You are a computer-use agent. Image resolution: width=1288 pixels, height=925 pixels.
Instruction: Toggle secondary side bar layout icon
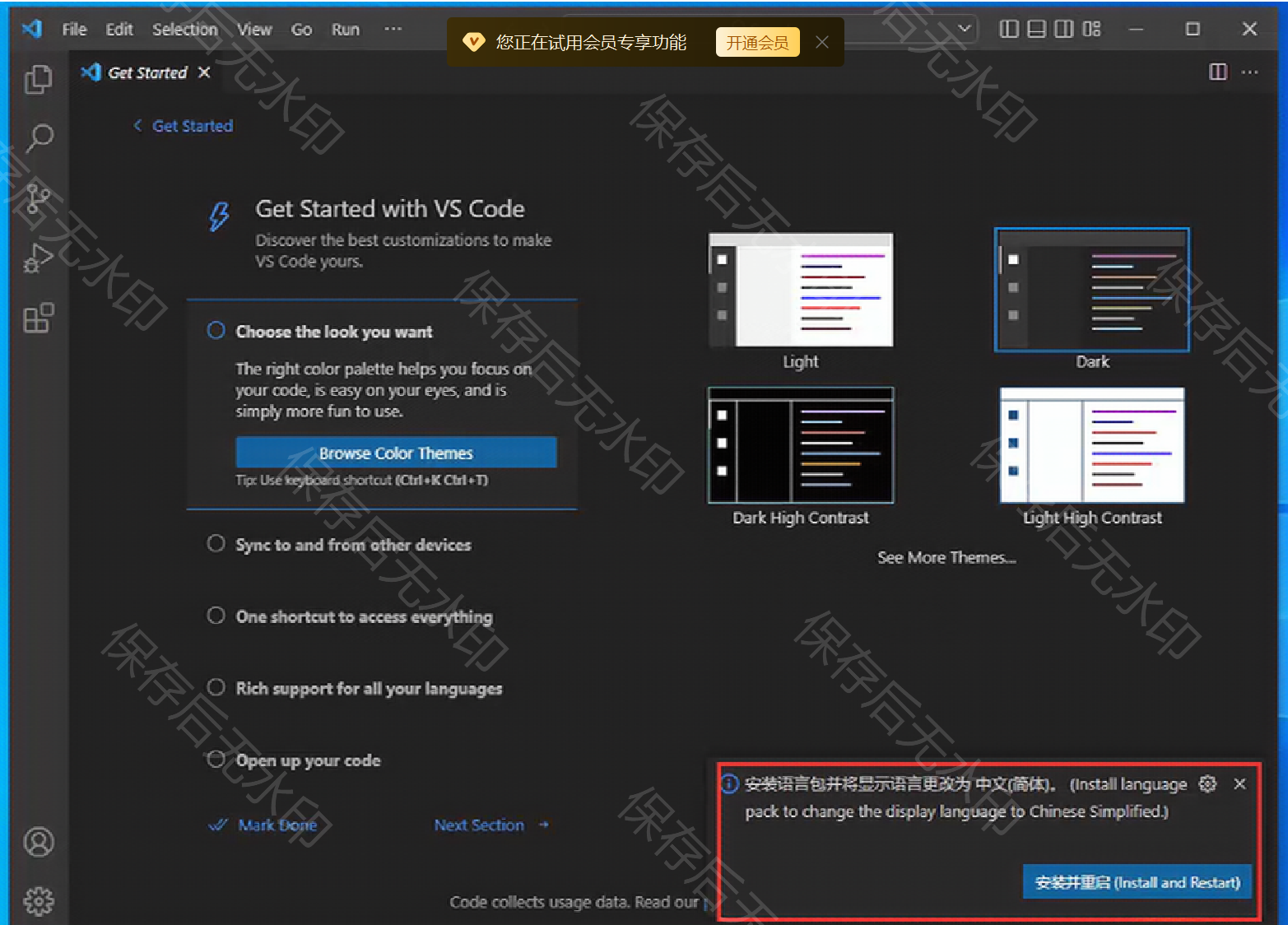pyautogui.click(x=1063, y=29)
